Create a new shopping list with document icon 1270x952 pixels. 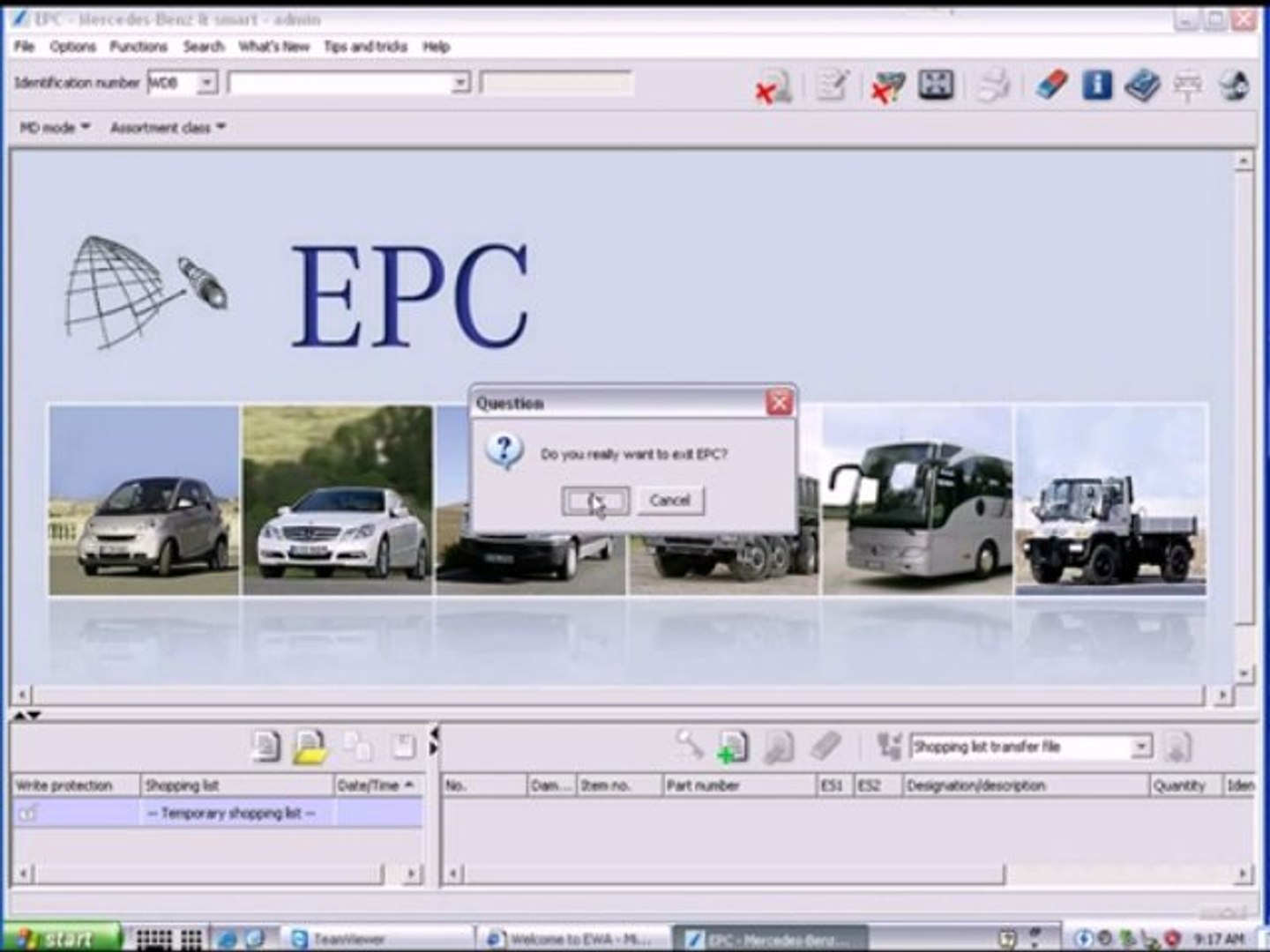[x=265, y=747]
